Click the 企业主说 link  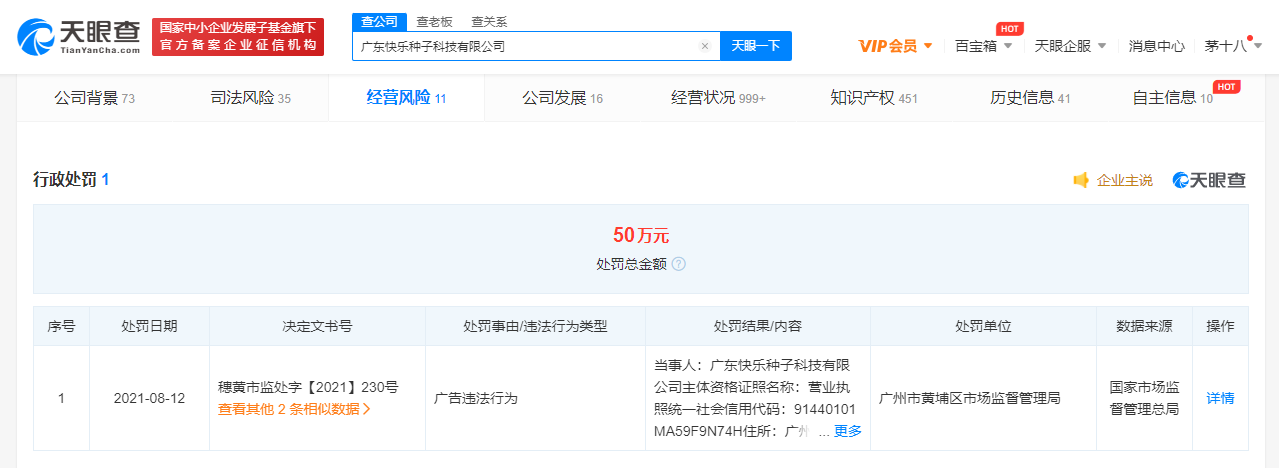(x=1124, y=180)
